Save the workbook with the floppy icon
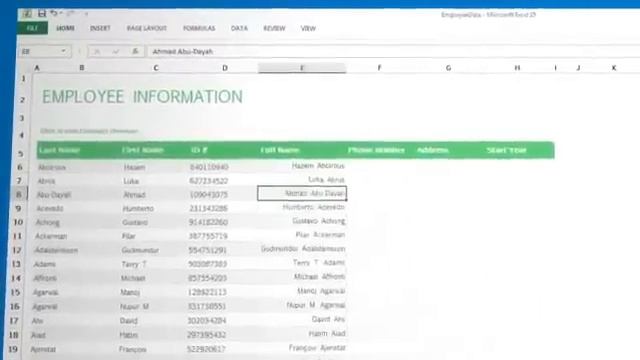 tap(41, 13)
